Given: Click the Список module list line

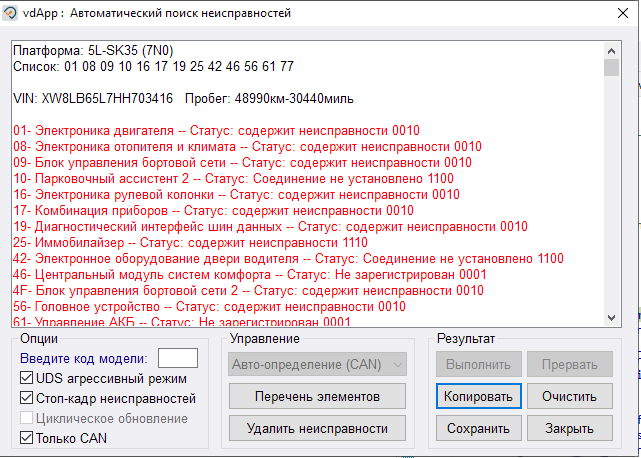Looking at the screenshot, I should pyautogui.click(x=153, y=67).
